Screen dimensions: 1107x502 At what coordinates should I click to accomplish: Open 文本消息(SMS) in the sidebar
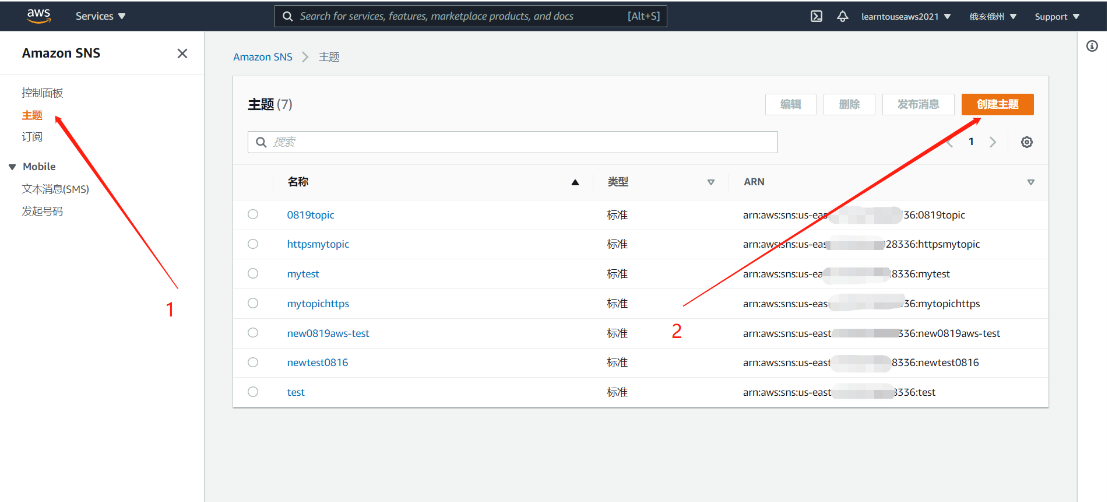click(56, 189)
